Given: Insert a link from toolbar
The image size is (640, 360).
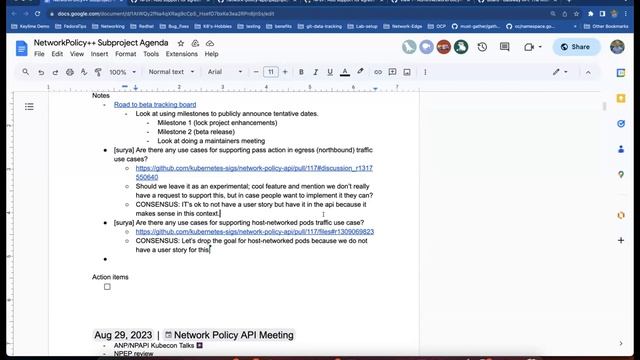Looking at the screenshot, I should (x=378, y=72).
